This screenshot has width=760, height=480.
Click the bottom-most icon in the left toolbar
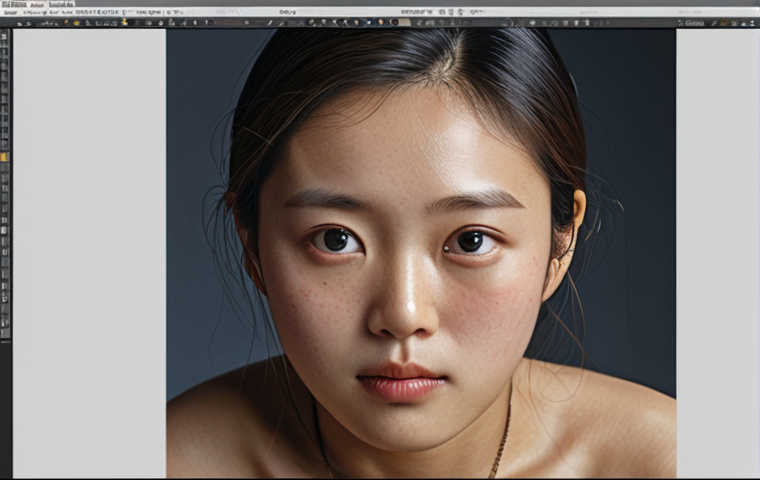tap(4, 334)
